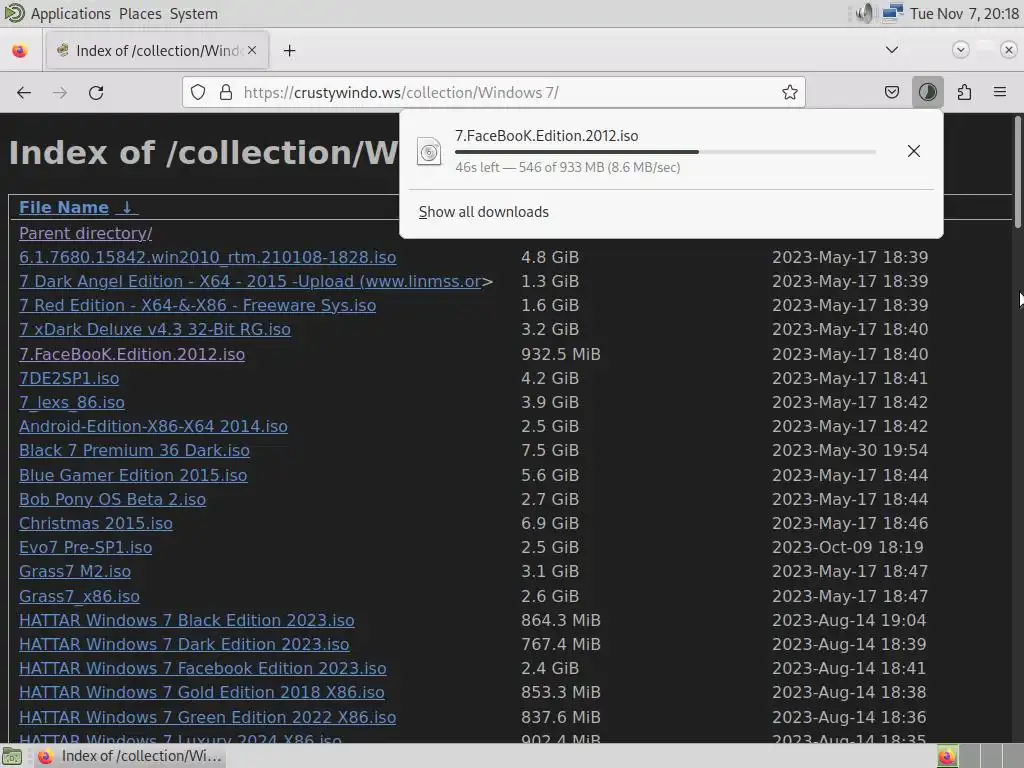Open the tracking protection shield icon
This screenshot has width=1024, height=768.
198,93
